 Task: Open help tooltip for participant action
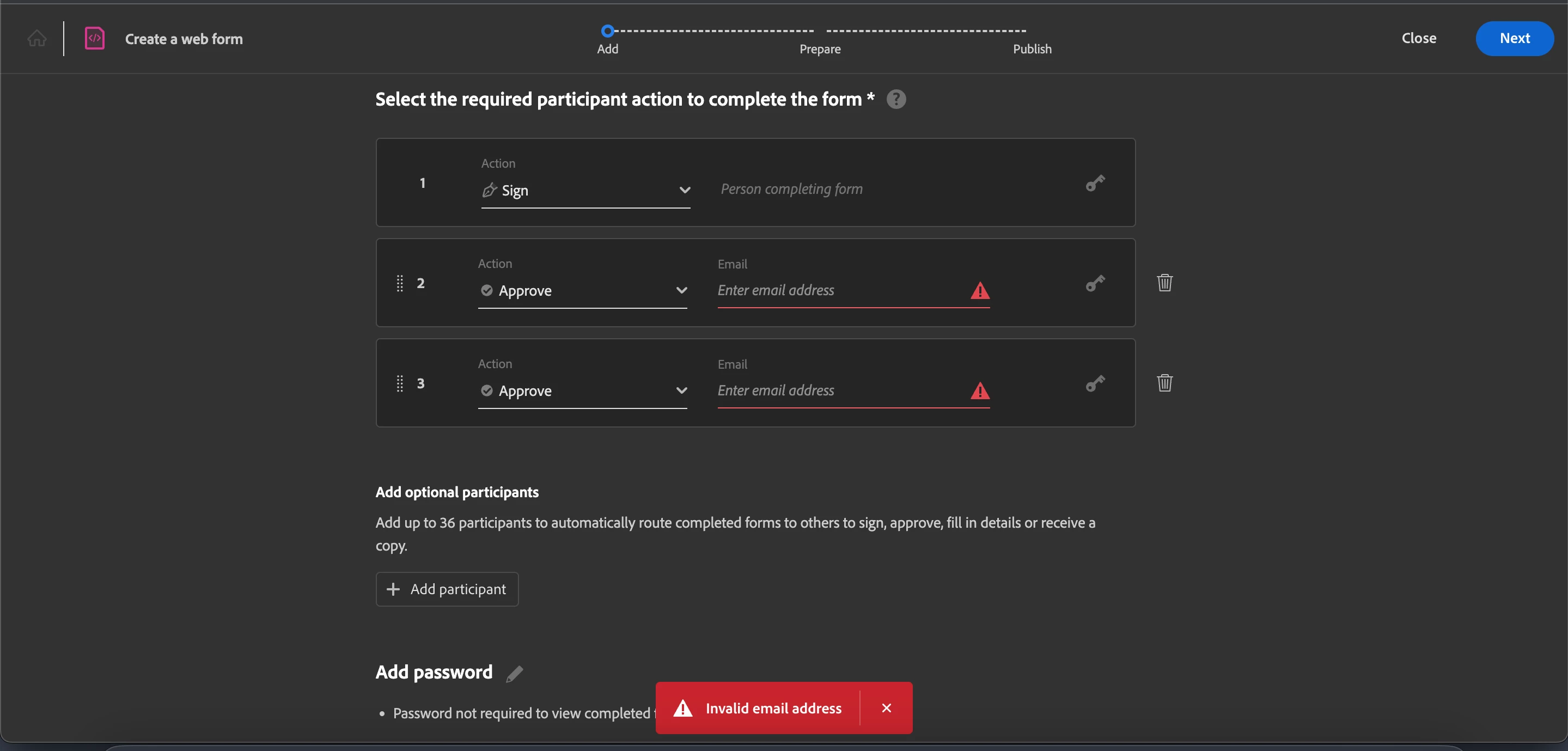[x=896, y=99]
